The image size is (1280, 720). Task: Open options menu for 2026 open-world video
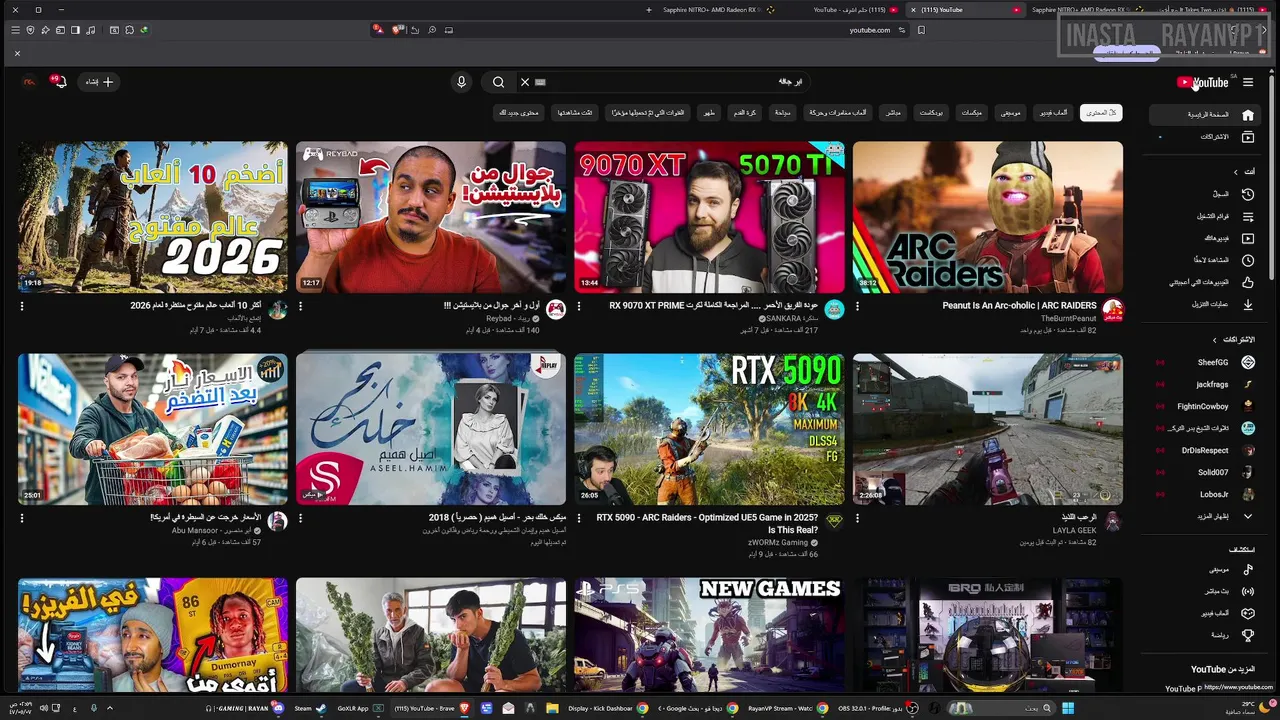click(x=22, y=307)
